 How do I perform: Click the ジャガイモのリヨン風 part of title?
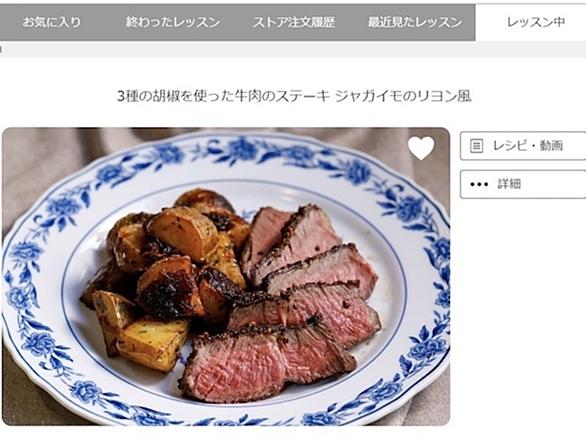tap(403, 96)
